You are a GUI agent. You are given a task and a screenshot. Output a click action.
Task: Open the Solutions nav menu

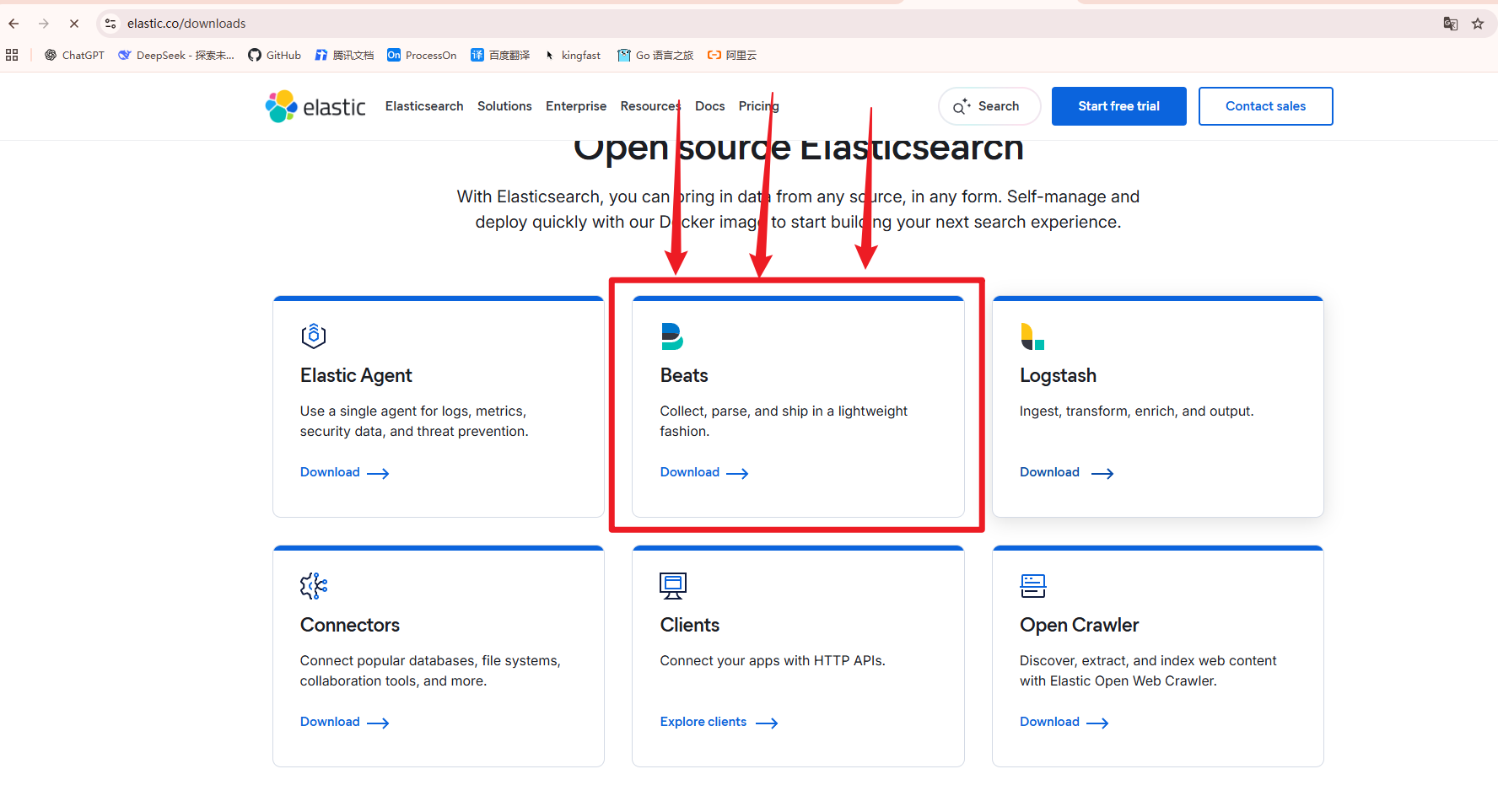pyautogui.click(x=504, y=106)
